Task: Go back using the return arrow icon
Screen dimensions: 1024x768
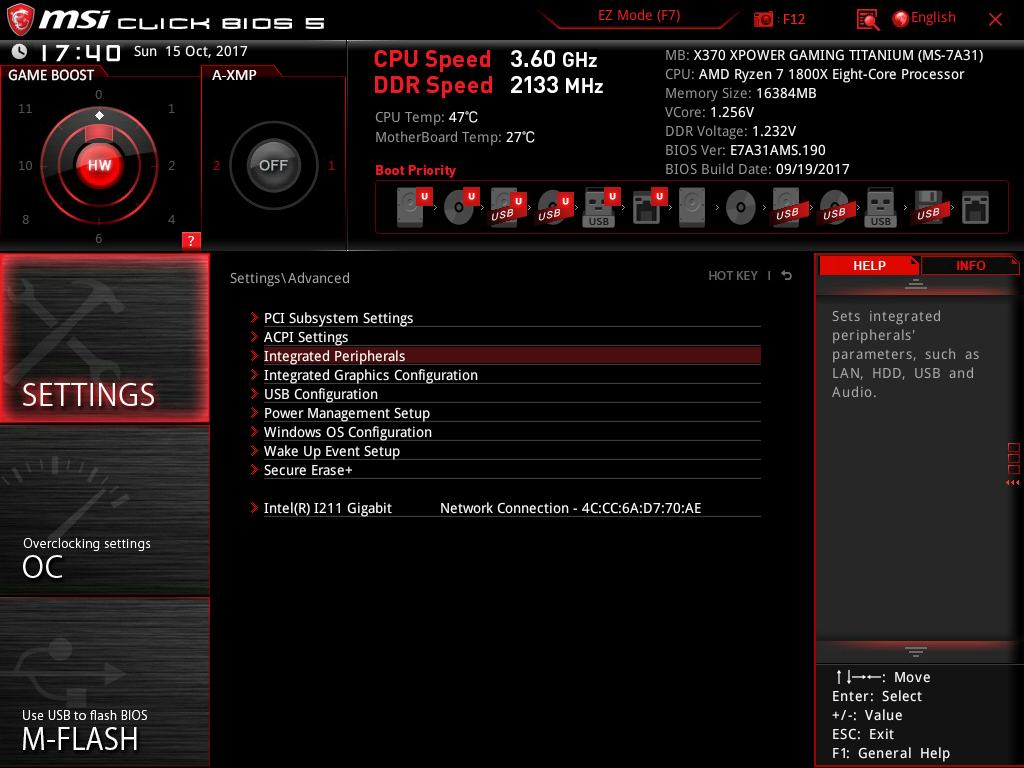Action: (x=787, y=276)
